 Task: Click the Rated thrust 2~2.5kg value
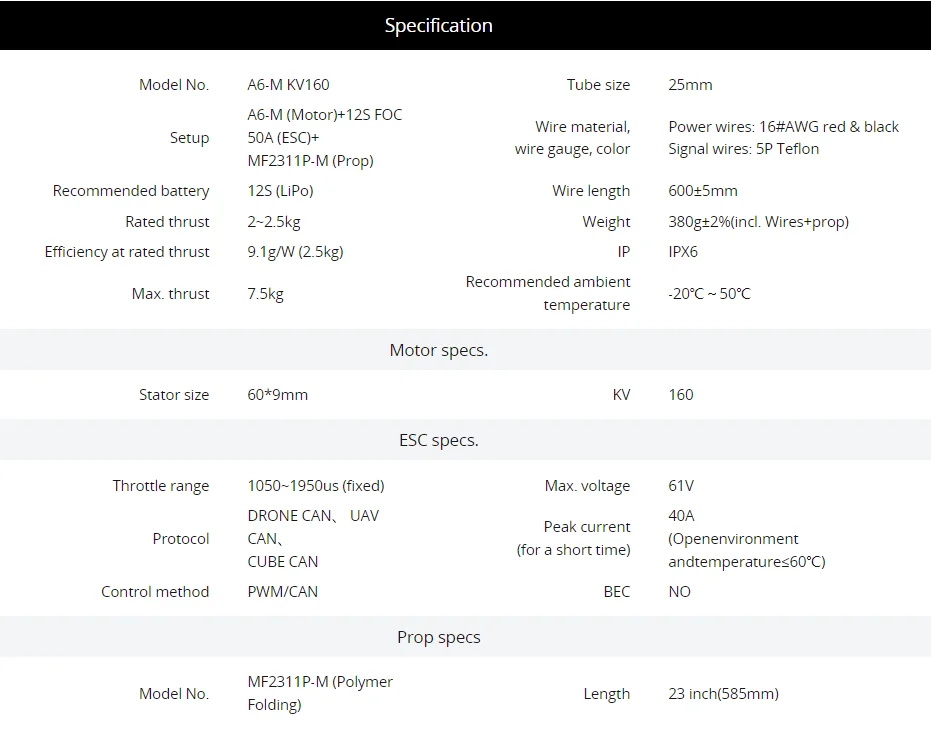coord(274,222)
